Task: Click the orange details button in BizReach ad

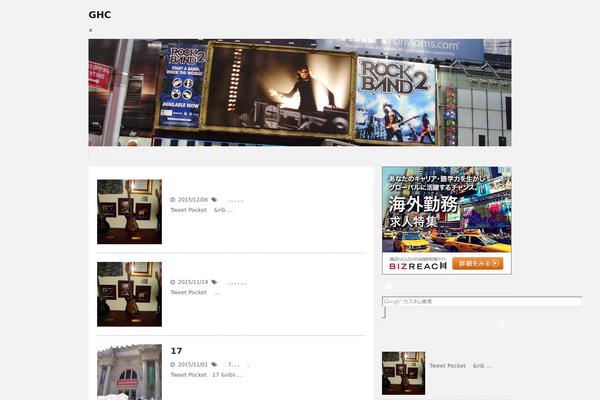Action: 478,263
